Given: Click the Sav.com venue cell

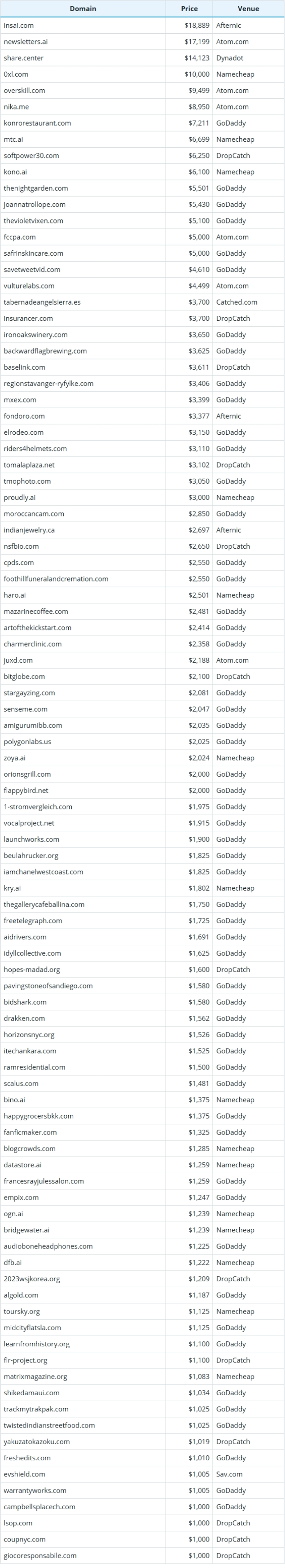Looking at the screenshot, I should [x=229, y=1474].
